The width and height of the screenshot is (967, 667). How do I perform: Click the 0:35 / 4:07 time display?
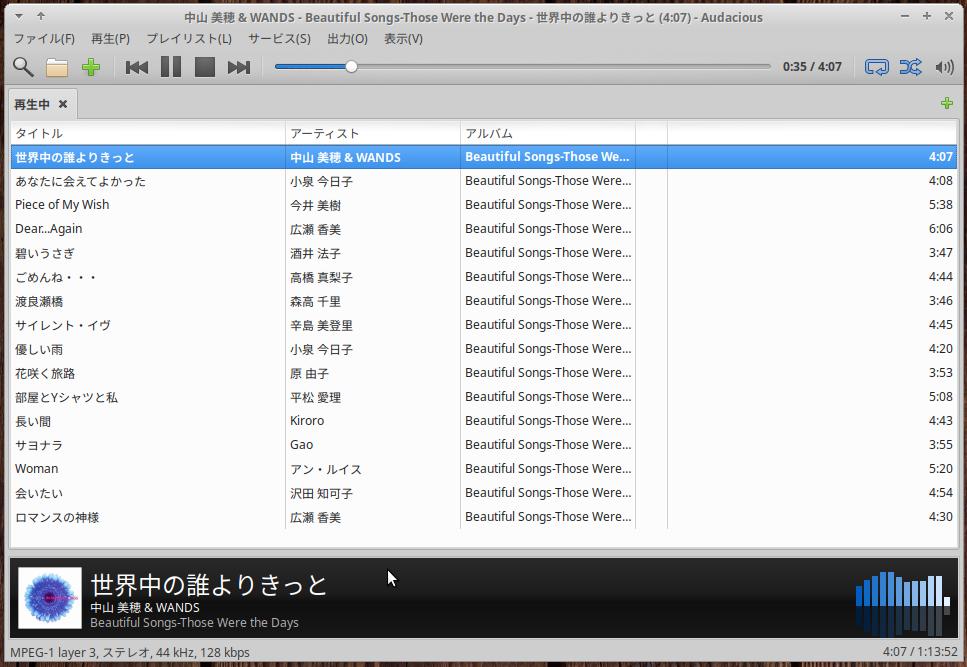(x=812, y=67)
